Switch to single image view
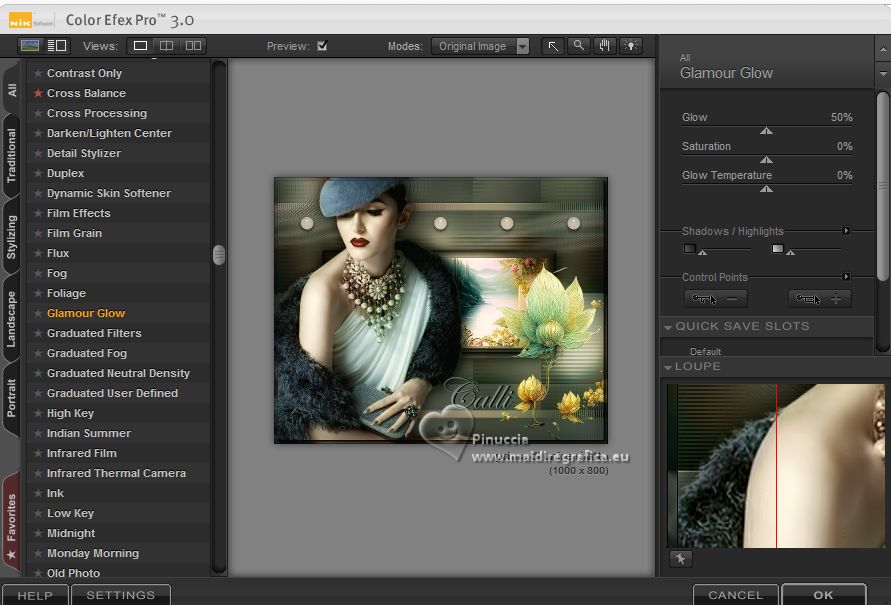The width and height of the screenshot is (891, 605). 141,46
